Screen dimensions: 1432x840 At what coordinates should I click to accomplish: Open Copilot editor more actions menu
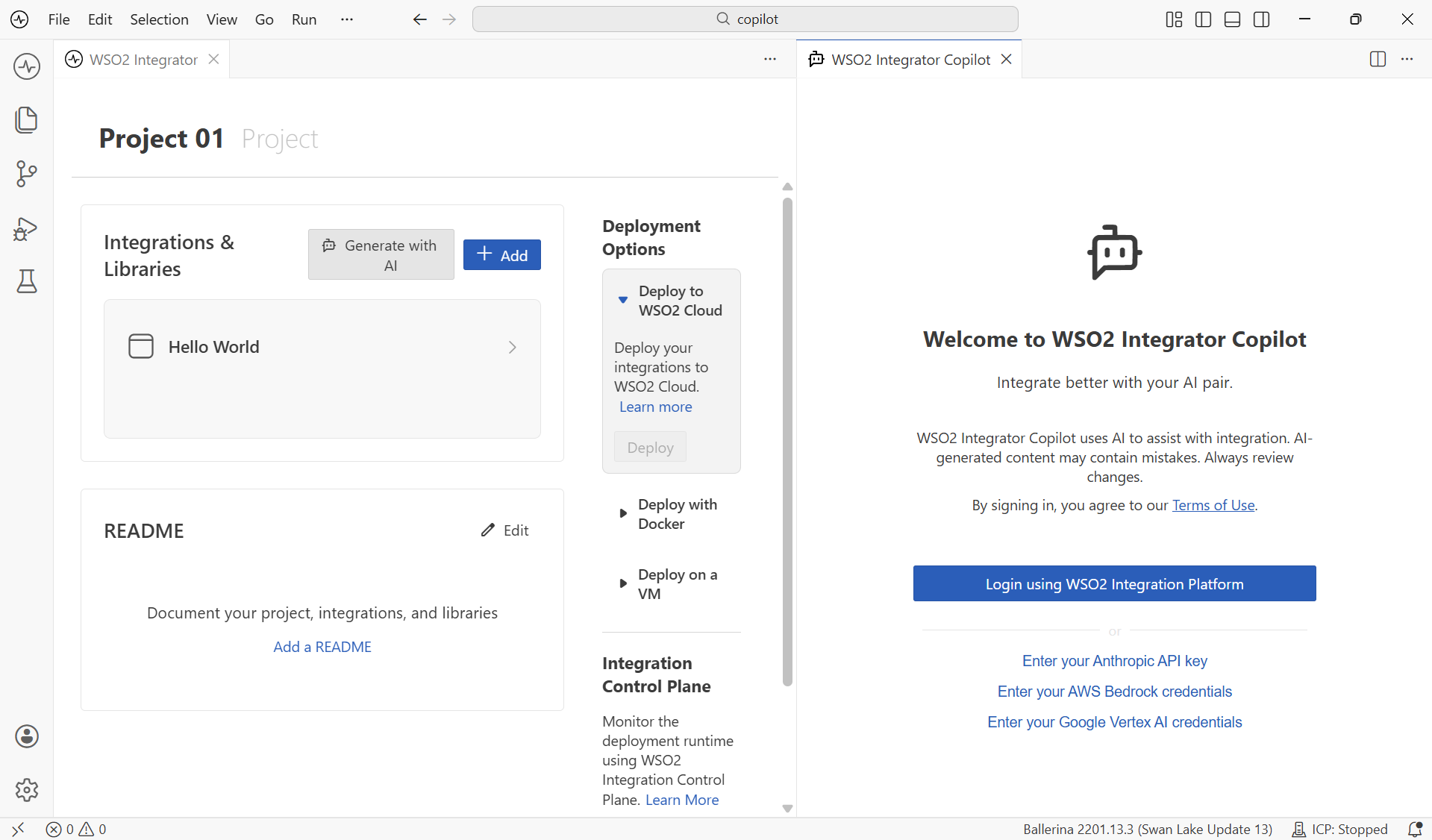click(1407, 59)
